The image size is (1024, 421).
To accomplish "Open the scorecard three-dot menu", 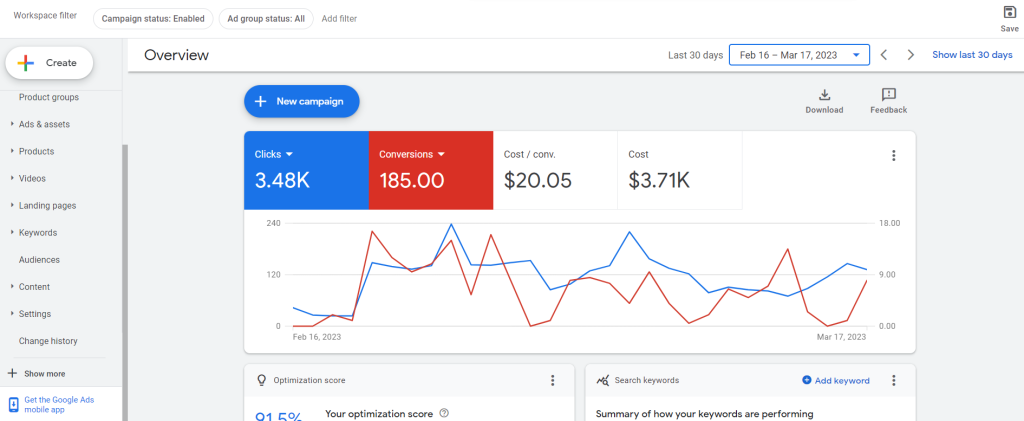I will pyautogui.click(x=893, y=155).
